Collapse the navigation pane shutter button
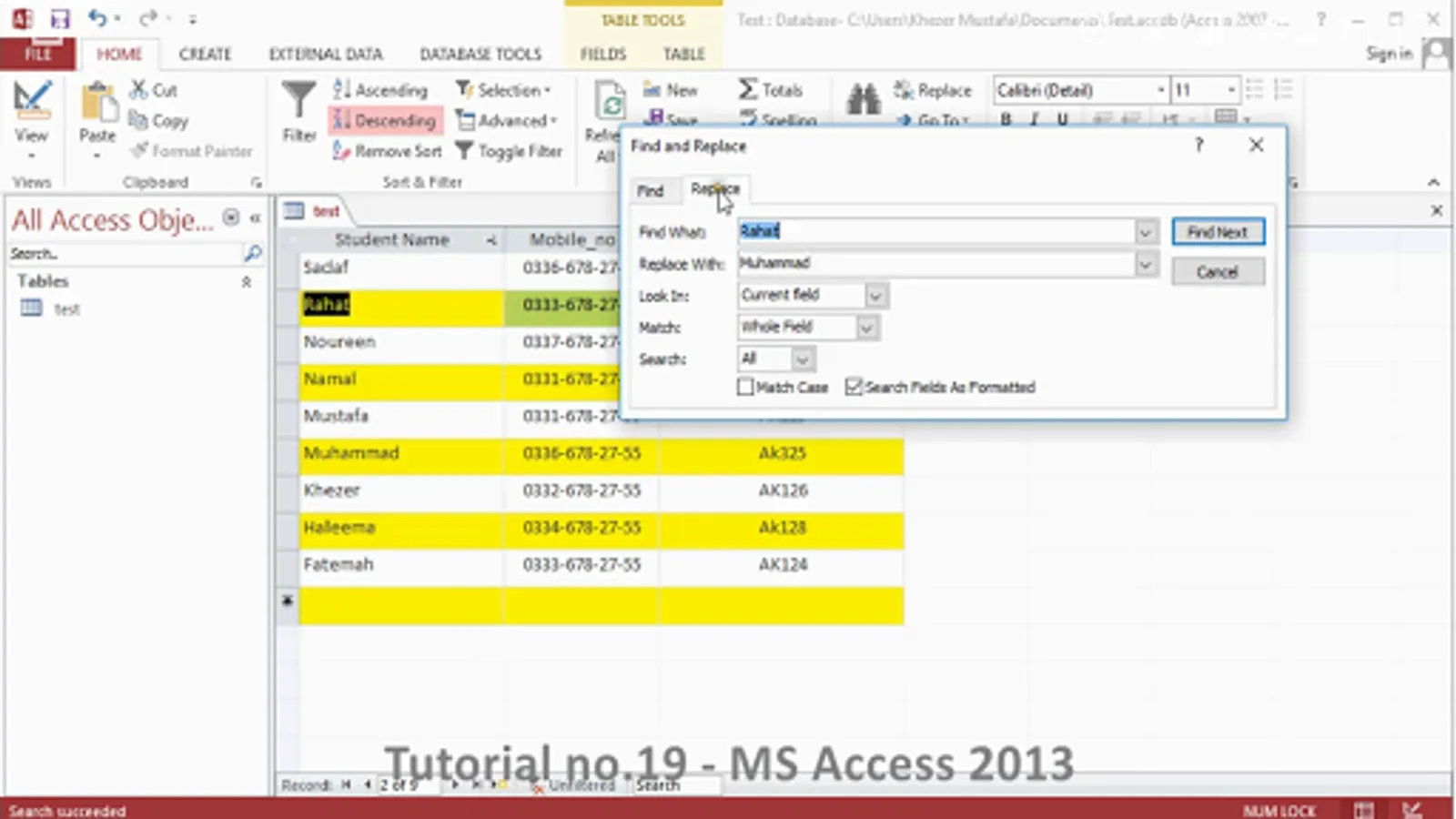Viewport: 1456px width, 819px height. click(x=256, y=217)
